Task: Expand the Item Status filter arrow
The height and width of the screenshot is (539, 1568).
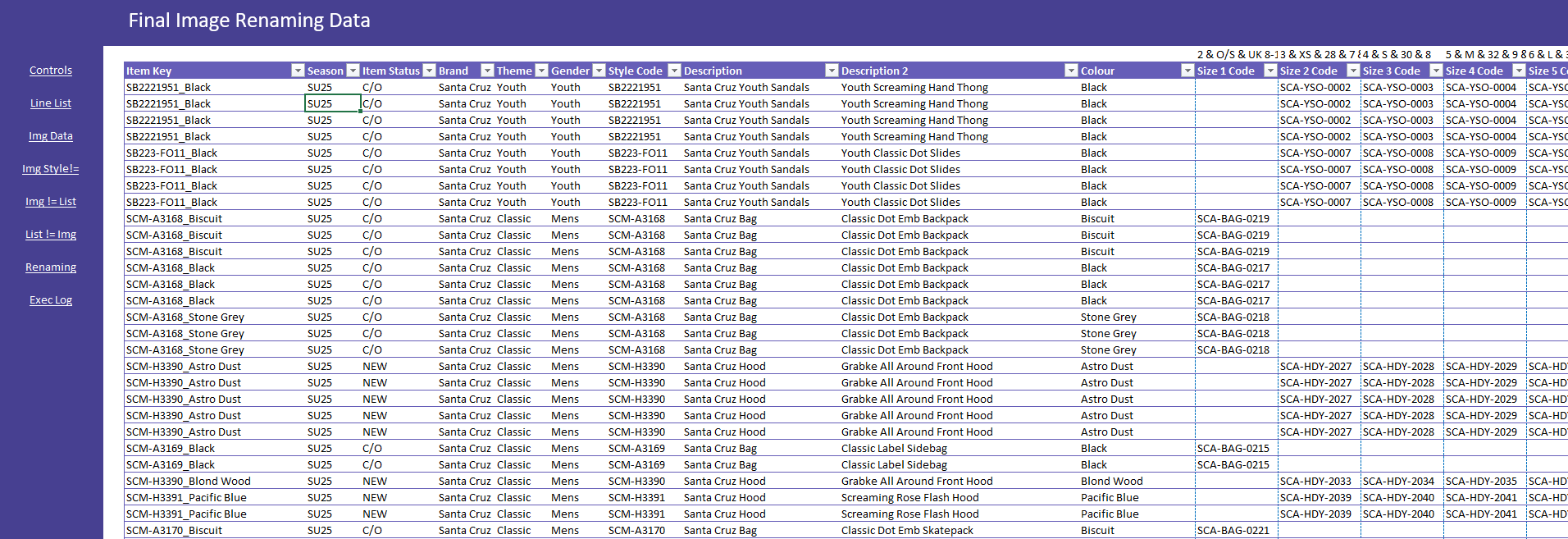Action: [429, 71]
